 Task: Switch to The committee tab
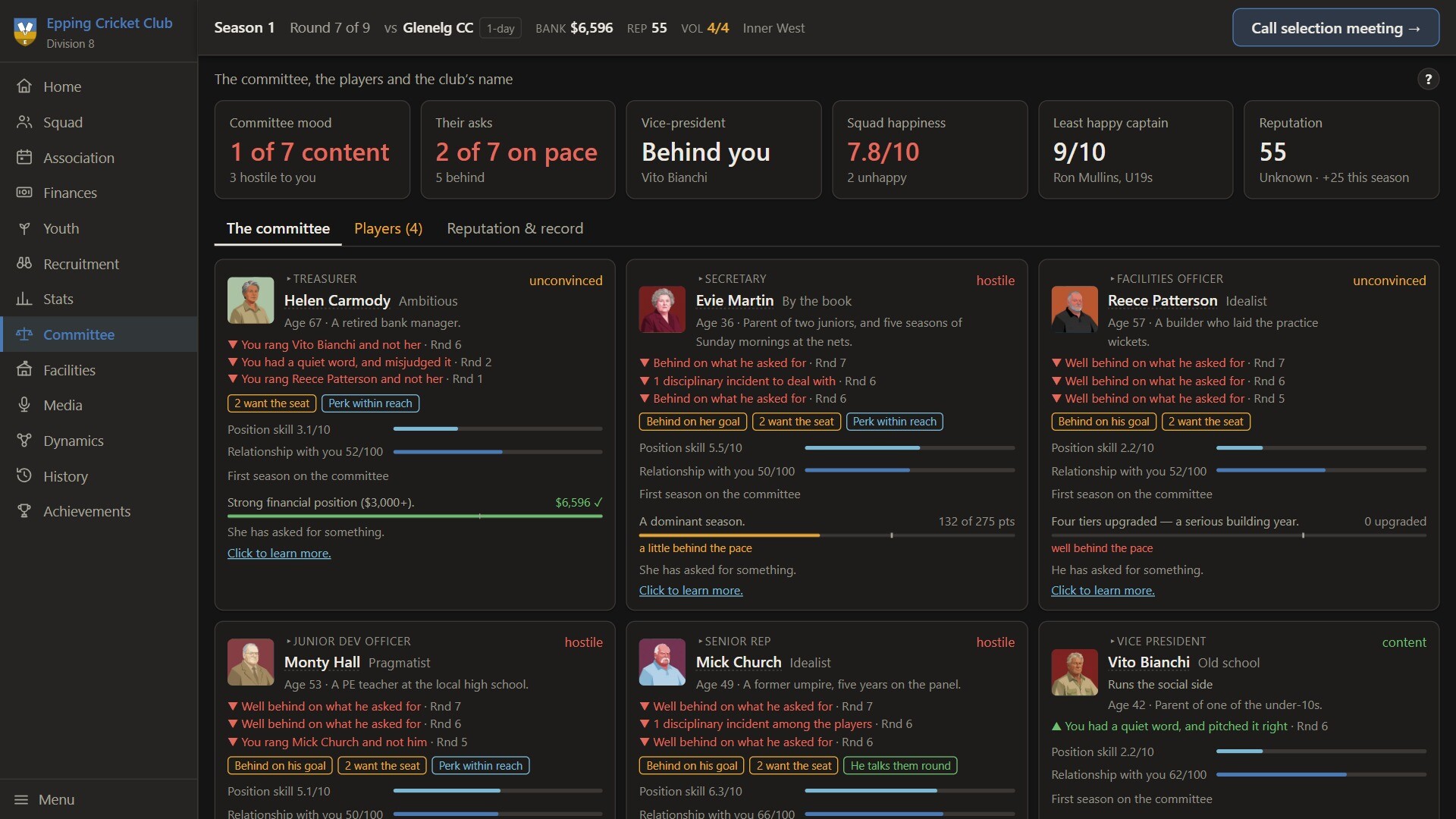(278, 228)
